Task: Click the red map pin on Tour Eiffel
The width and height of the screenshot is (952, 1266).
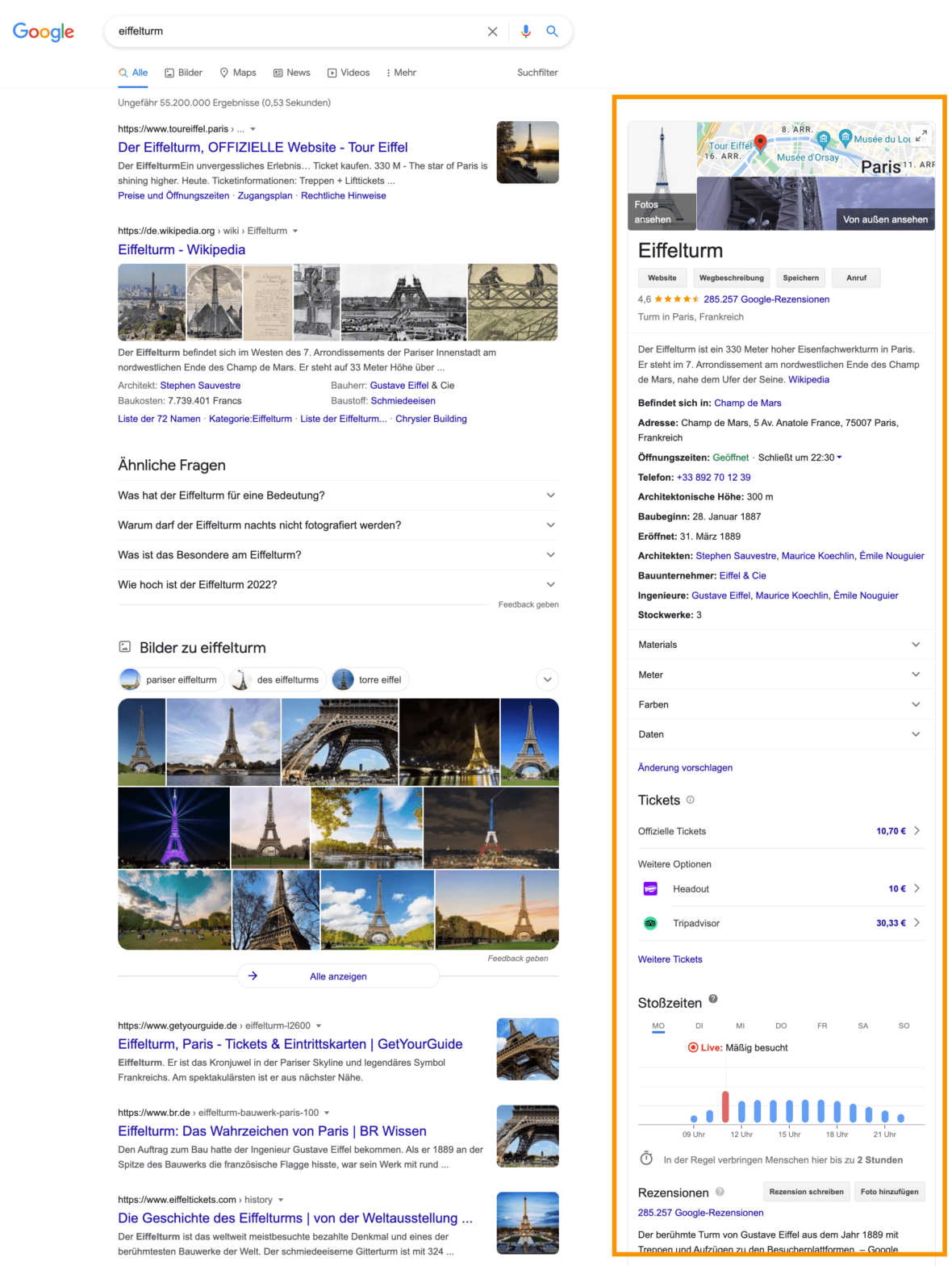Action: [x=760, y=144]
